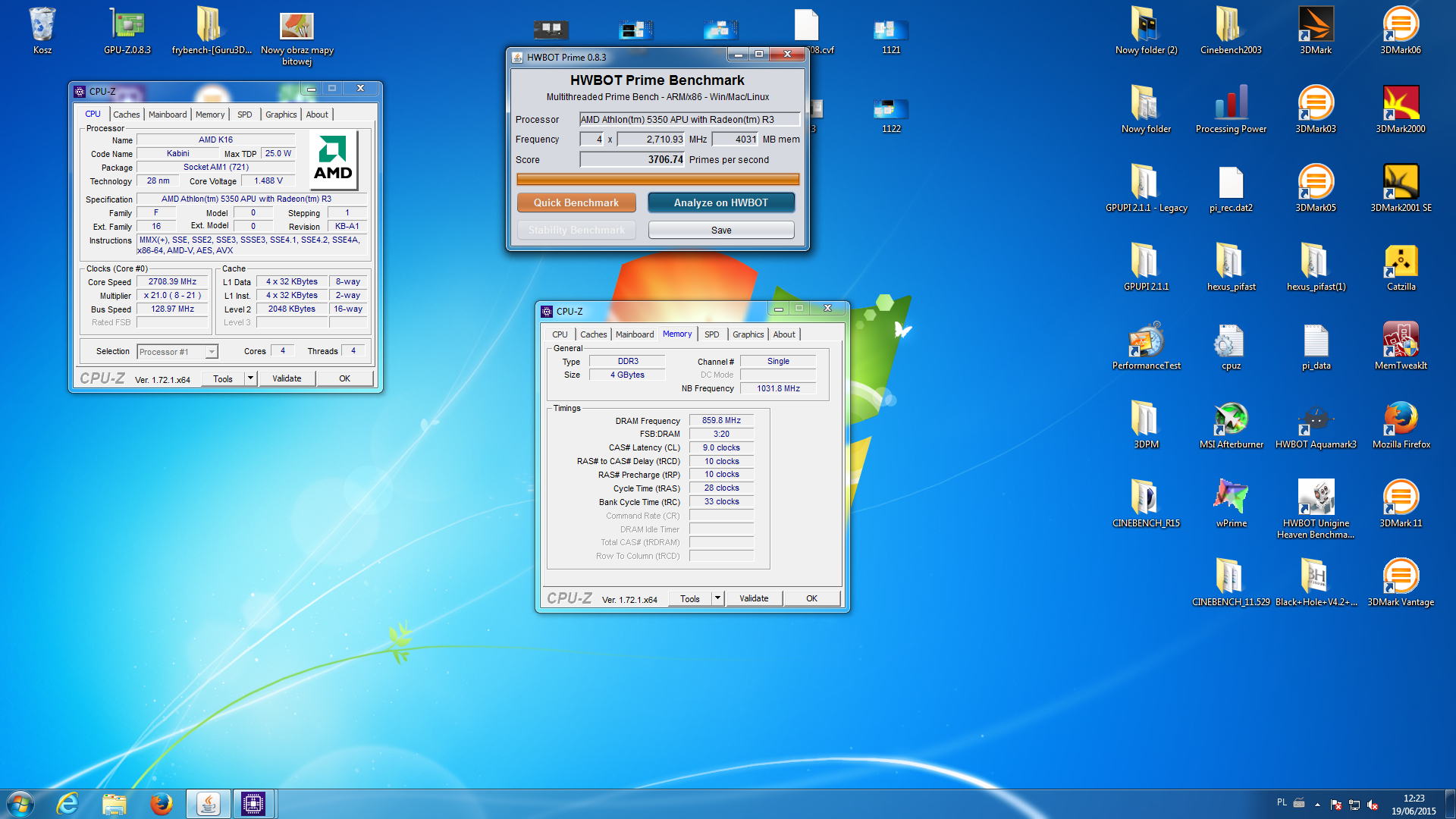Launch 3DMark11 shortcut
The width and height of the screenshot is (1456, 819).
click(1401, 504)
